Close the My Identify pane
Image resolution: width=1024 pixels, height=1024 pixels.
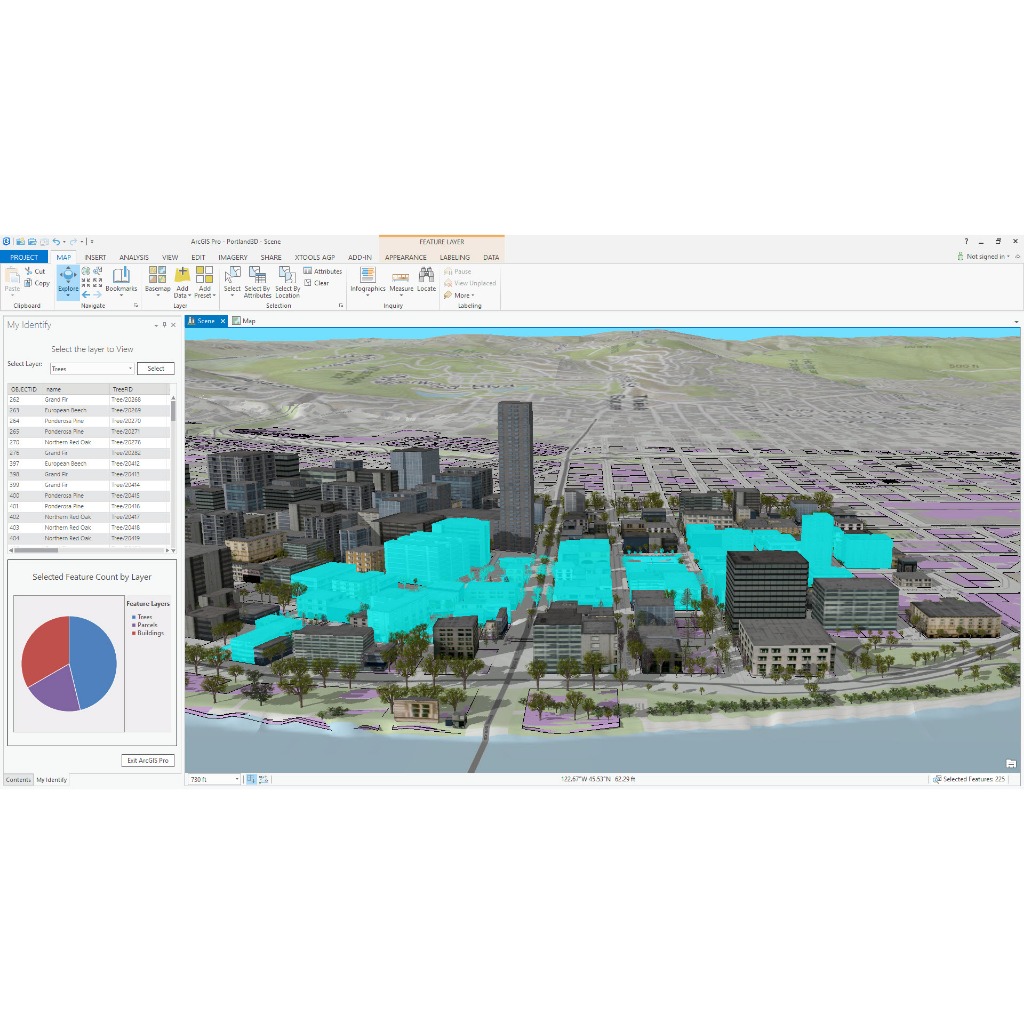(173, 325)
